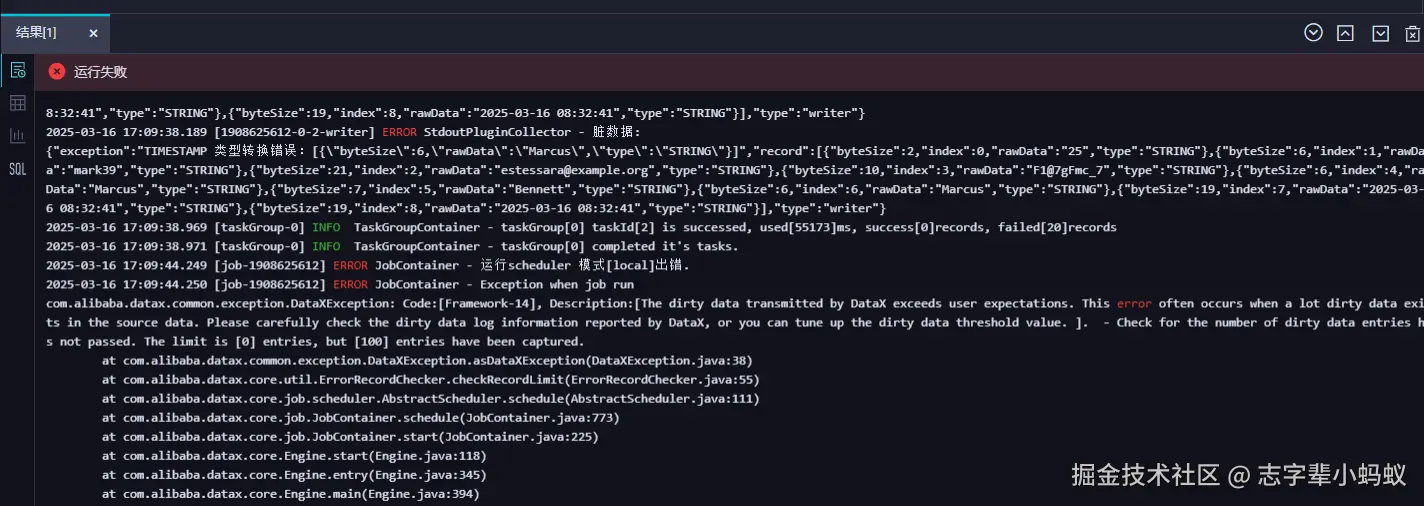The width and height of the screenshot is (1424, 506).
Task: Expand panel with boxed down-arrow
Action: pos(1380,33)
